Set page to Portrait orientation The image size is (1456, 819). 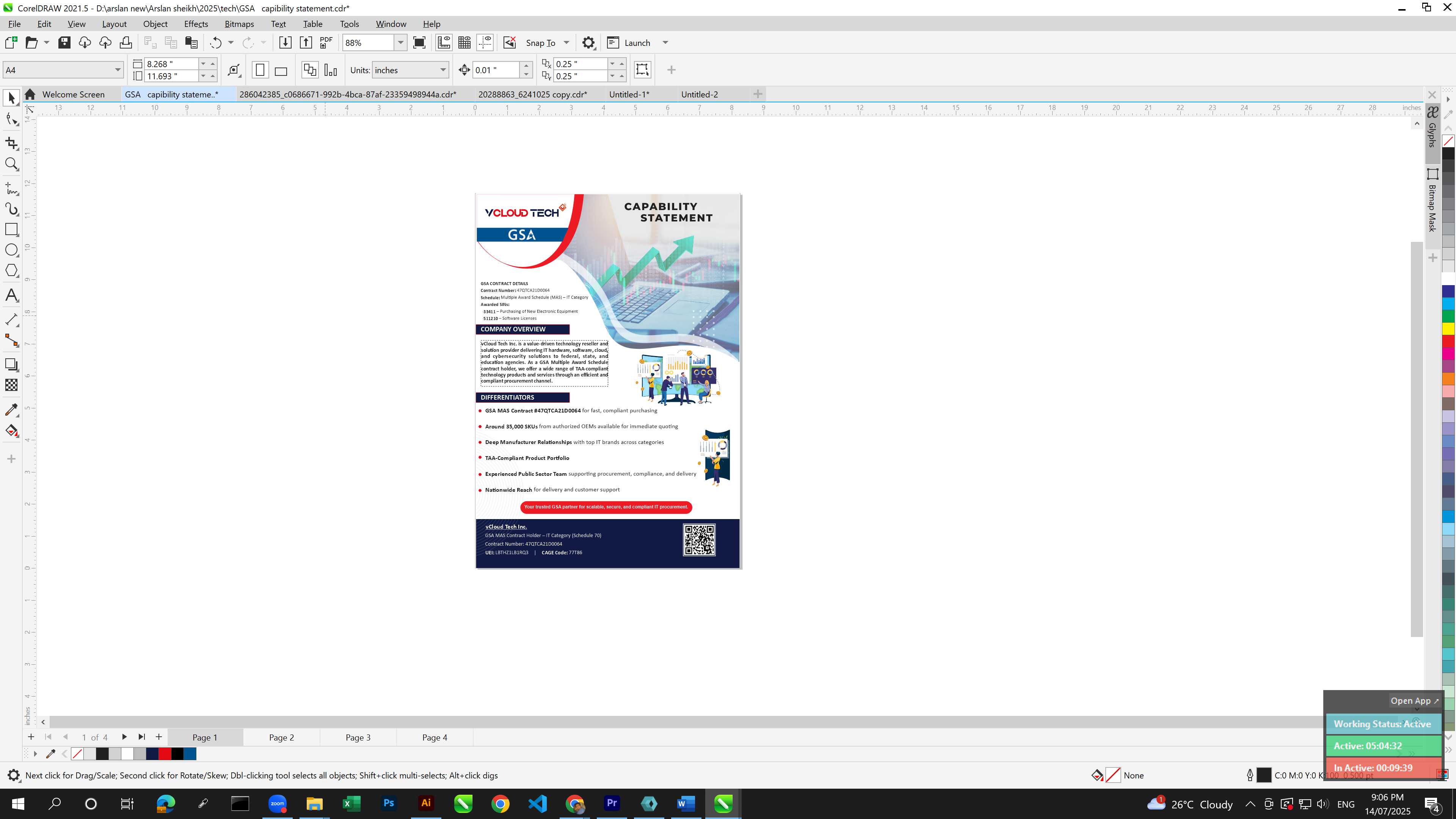pos(260,70)
